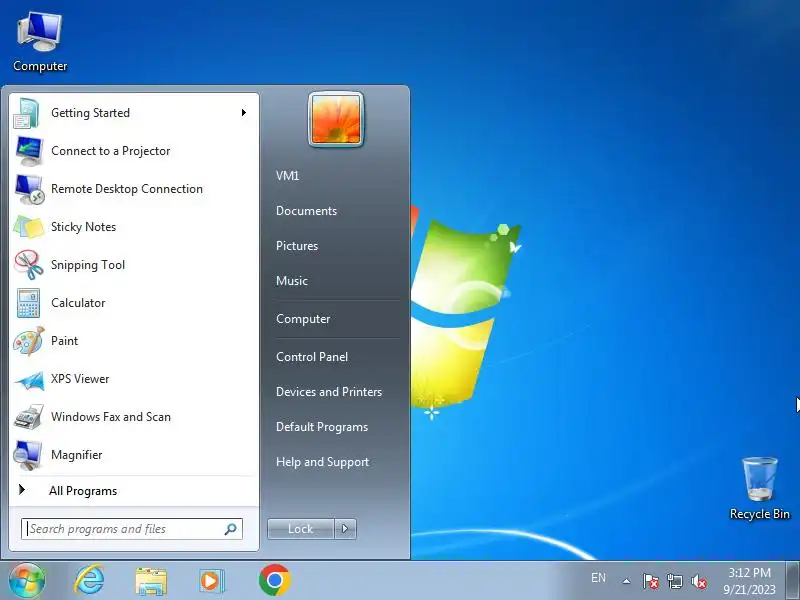The width and height of the screenshot is (800, 600).
Task: Open the VM1 user folder
Action: [287, 176]
